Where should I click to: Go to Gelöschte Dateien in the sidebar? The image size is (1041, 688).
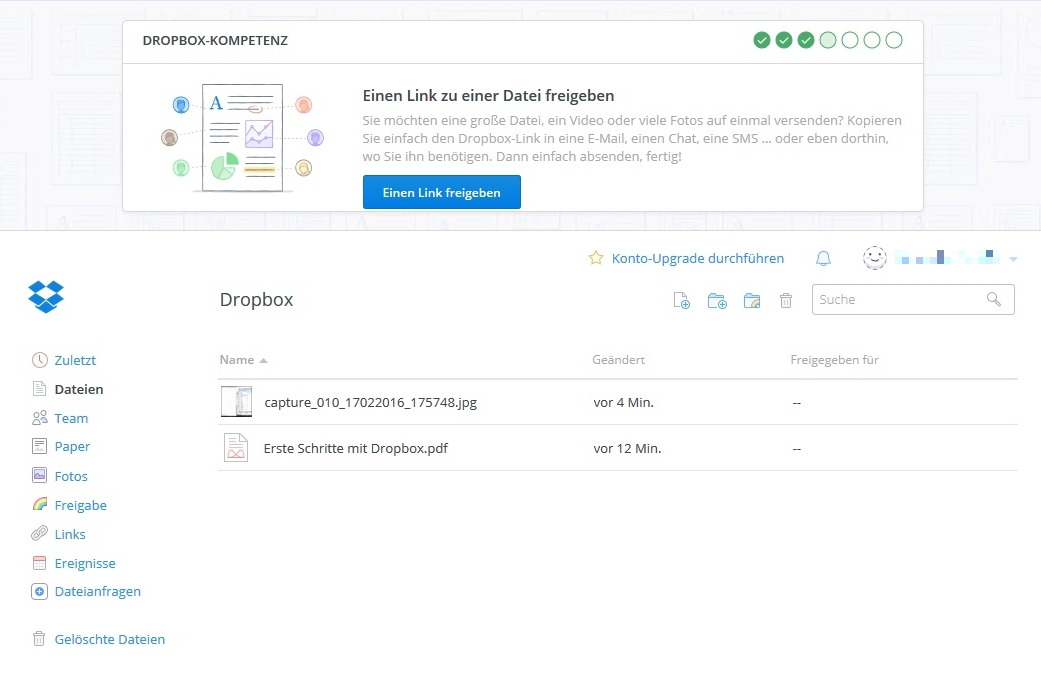click(x=109, y=639)
